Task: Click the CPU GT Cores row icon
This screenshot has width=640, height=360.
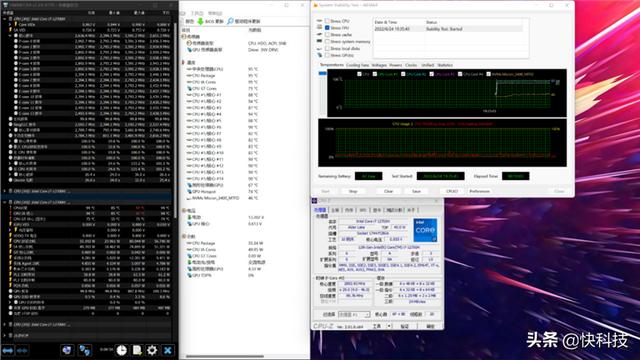Action: click(x=189, y=88)
